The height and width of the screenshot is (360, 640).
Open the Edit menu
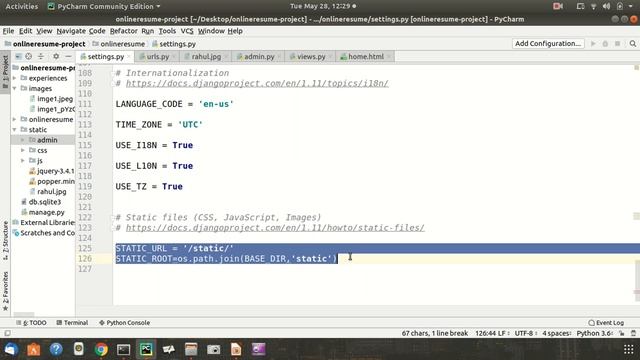pos(25,31)
